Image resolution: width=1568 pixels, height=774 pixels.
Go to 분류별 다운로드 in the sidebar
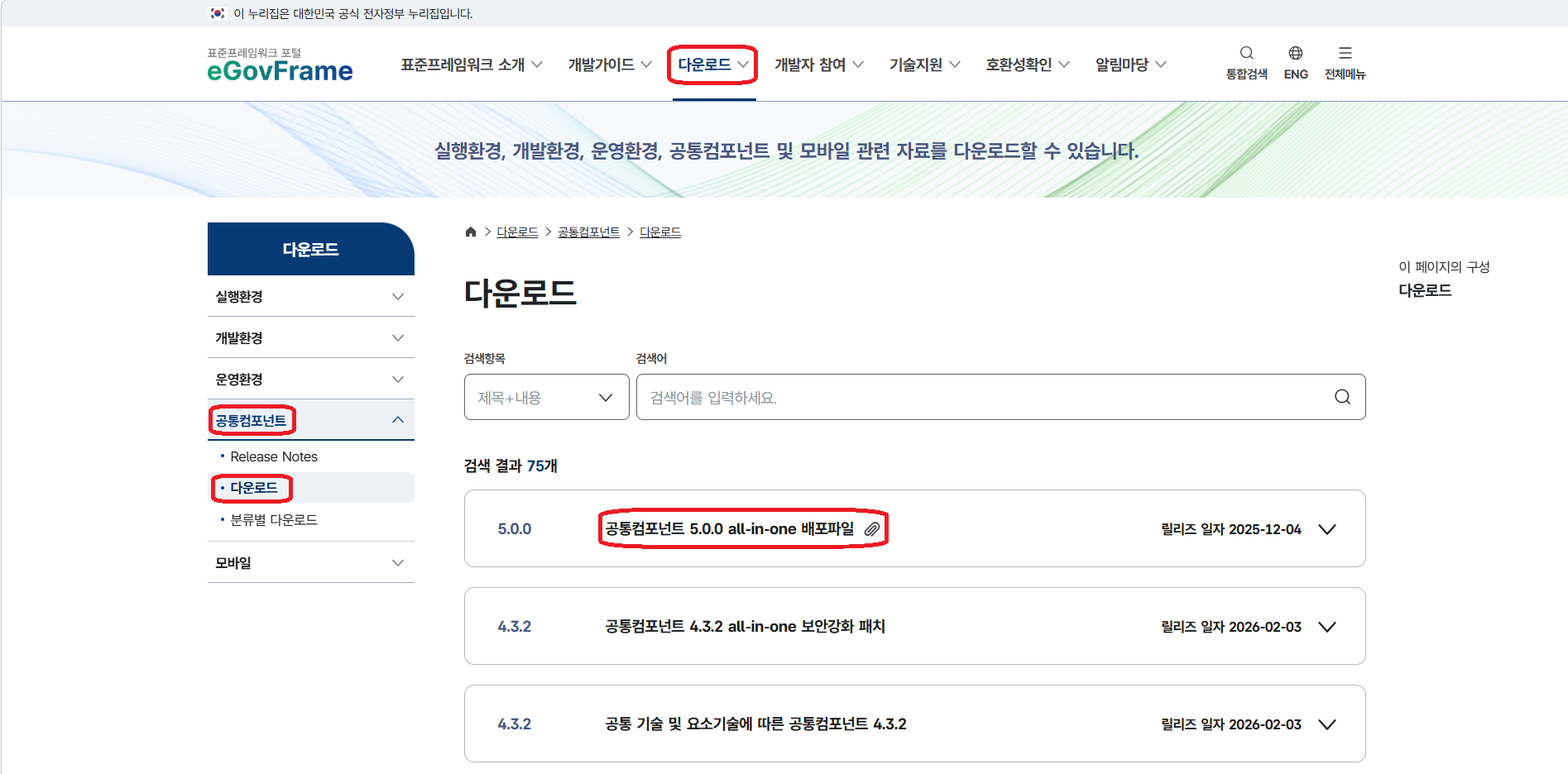point(274,520)
